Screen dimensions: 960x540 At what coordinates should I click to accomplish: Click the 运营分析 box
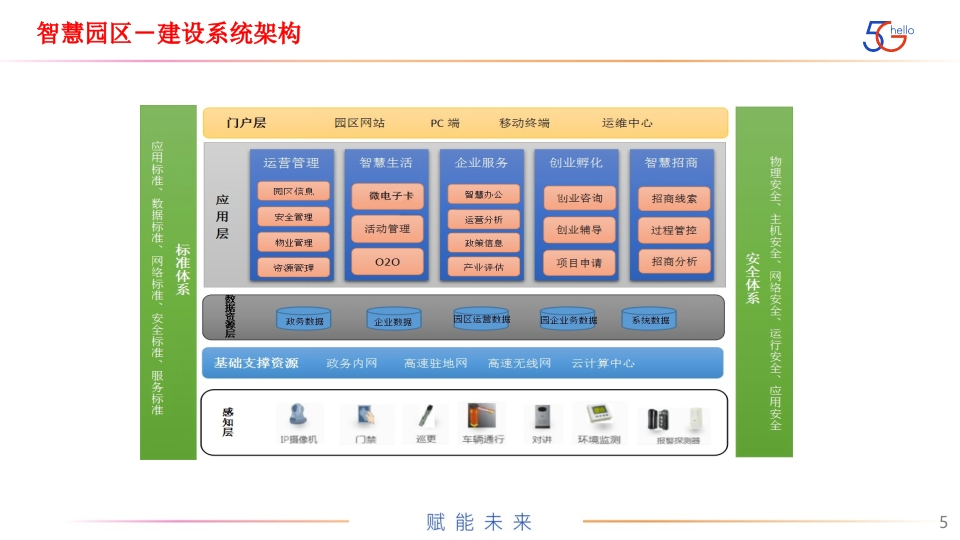click(484, 219)
